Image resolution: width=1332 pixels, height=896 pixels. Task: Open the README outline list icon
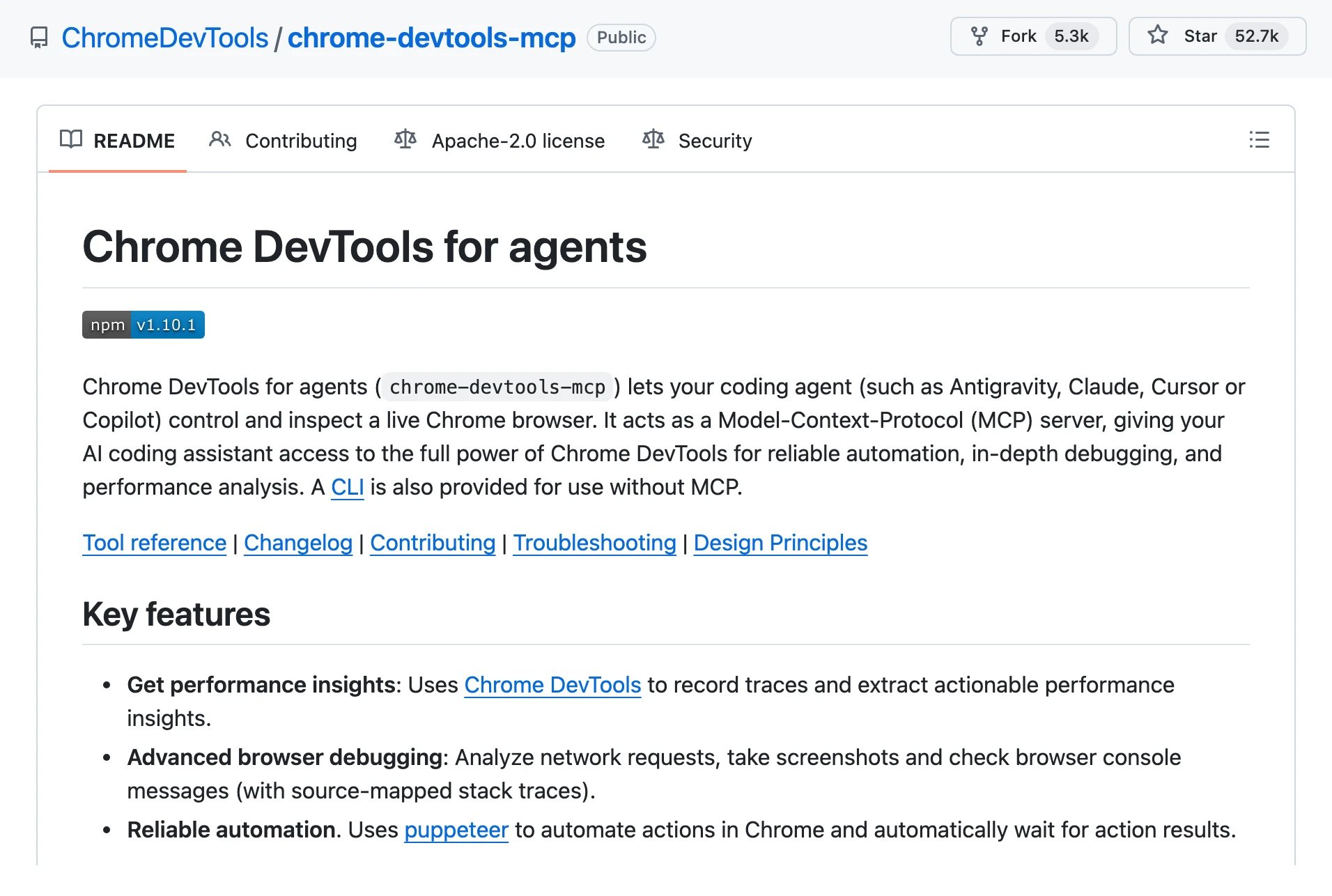pyautogui.click(x=1259, y=139)
